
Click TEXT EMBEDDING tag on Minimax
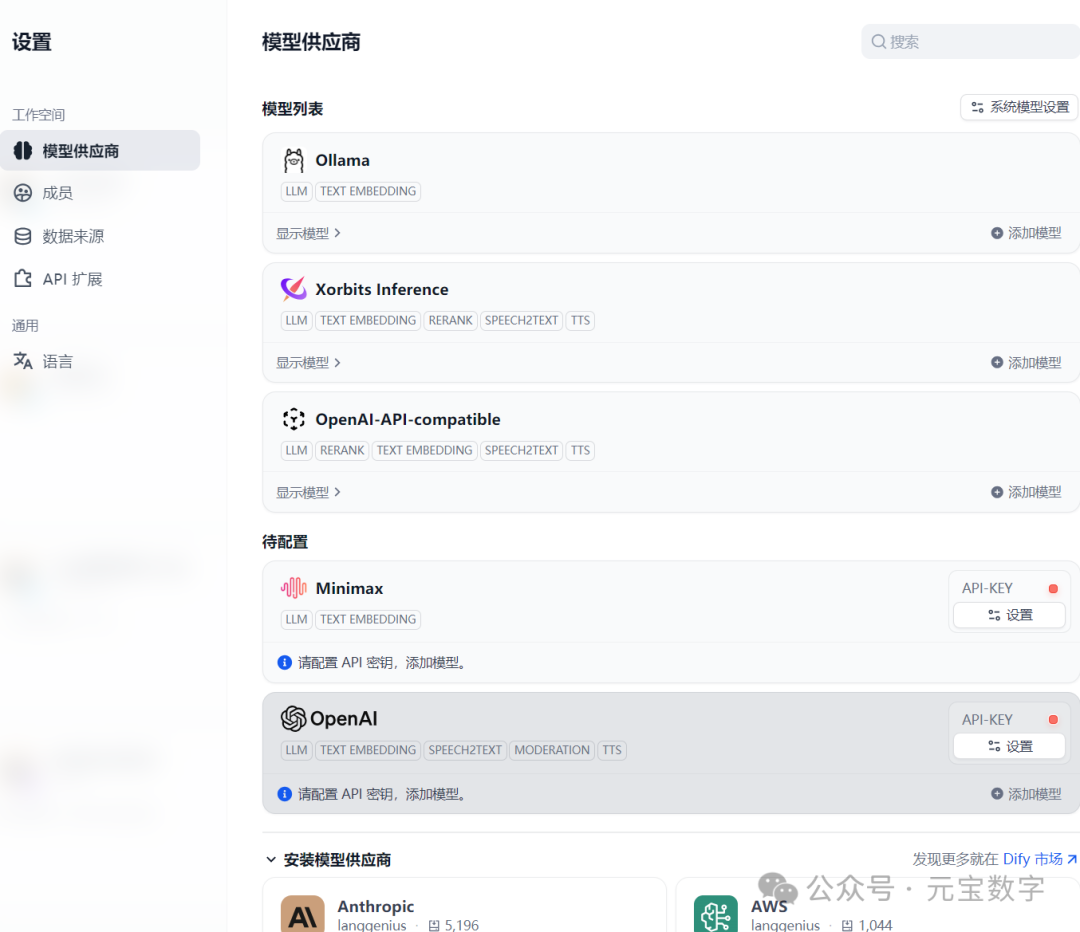click(368, 619)
